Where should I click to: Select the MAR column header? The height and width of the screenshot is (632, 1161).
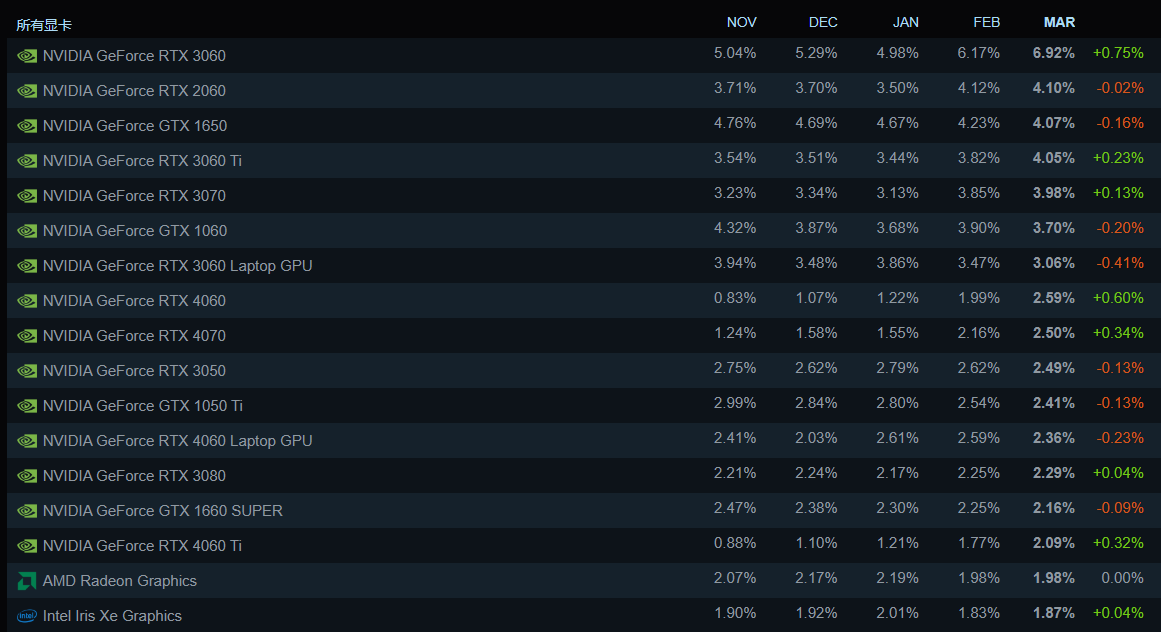click(x=1059, y=22)
